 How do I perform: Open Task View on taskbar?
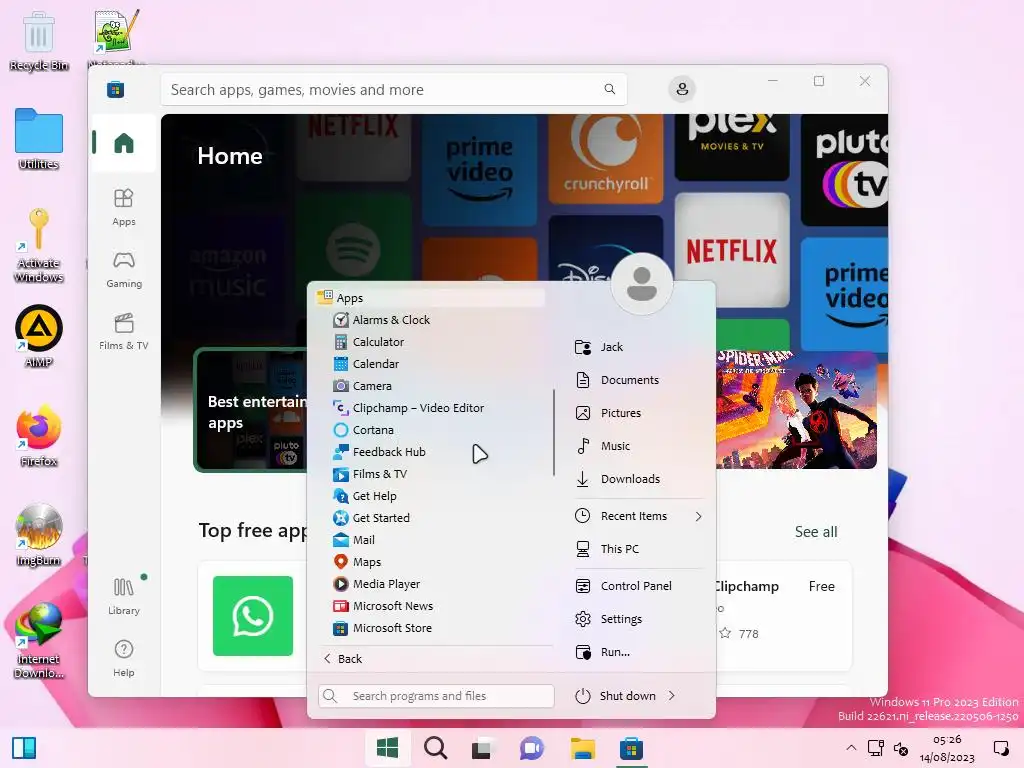pos(483,748)
